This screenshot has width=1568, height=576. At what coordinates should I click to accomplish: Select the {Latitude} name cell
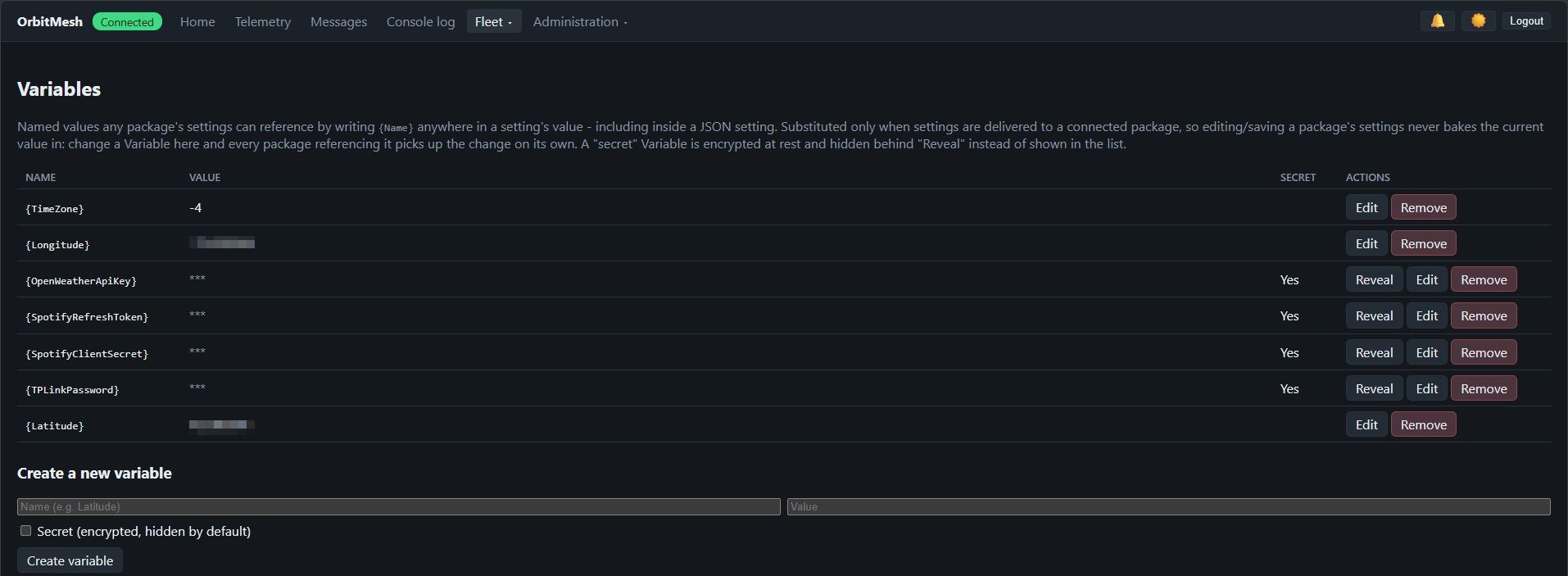click(x=55, y=426)
